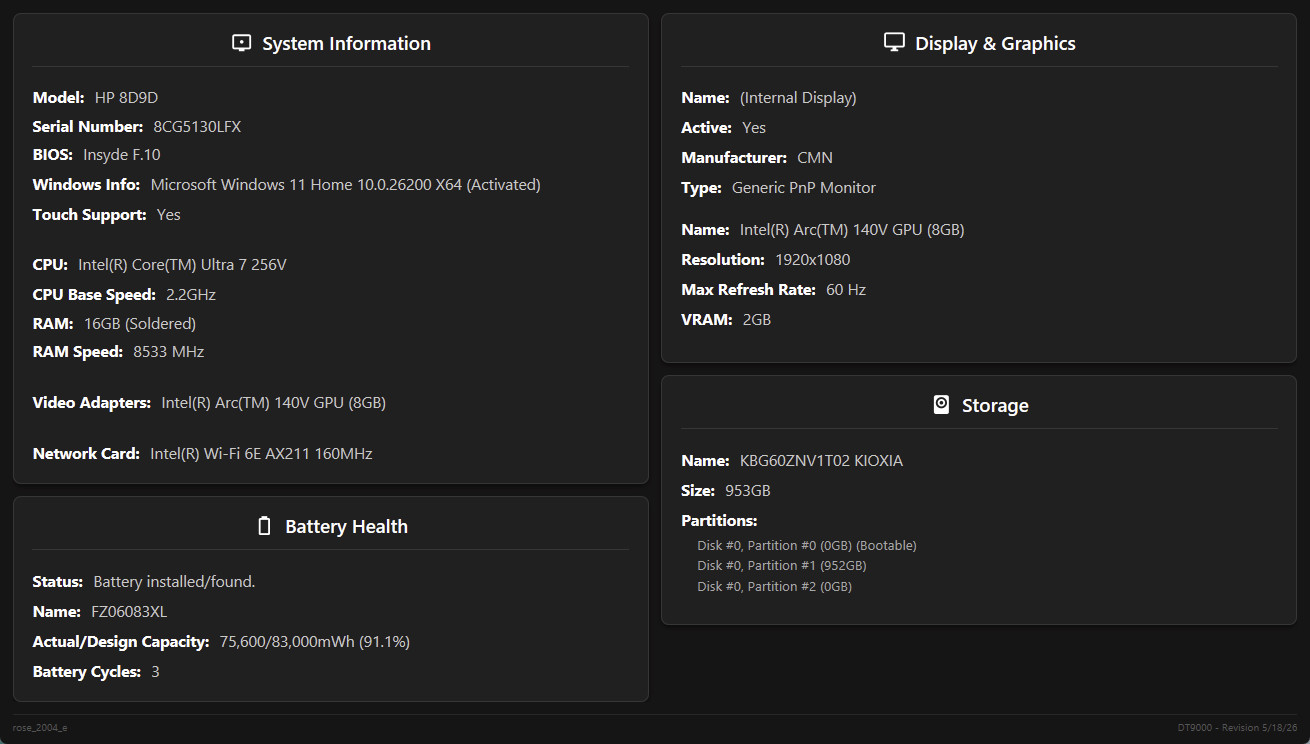Select the System Information heading
Image resolution: width=1310 pixels, height=744 pixels.
346,44
